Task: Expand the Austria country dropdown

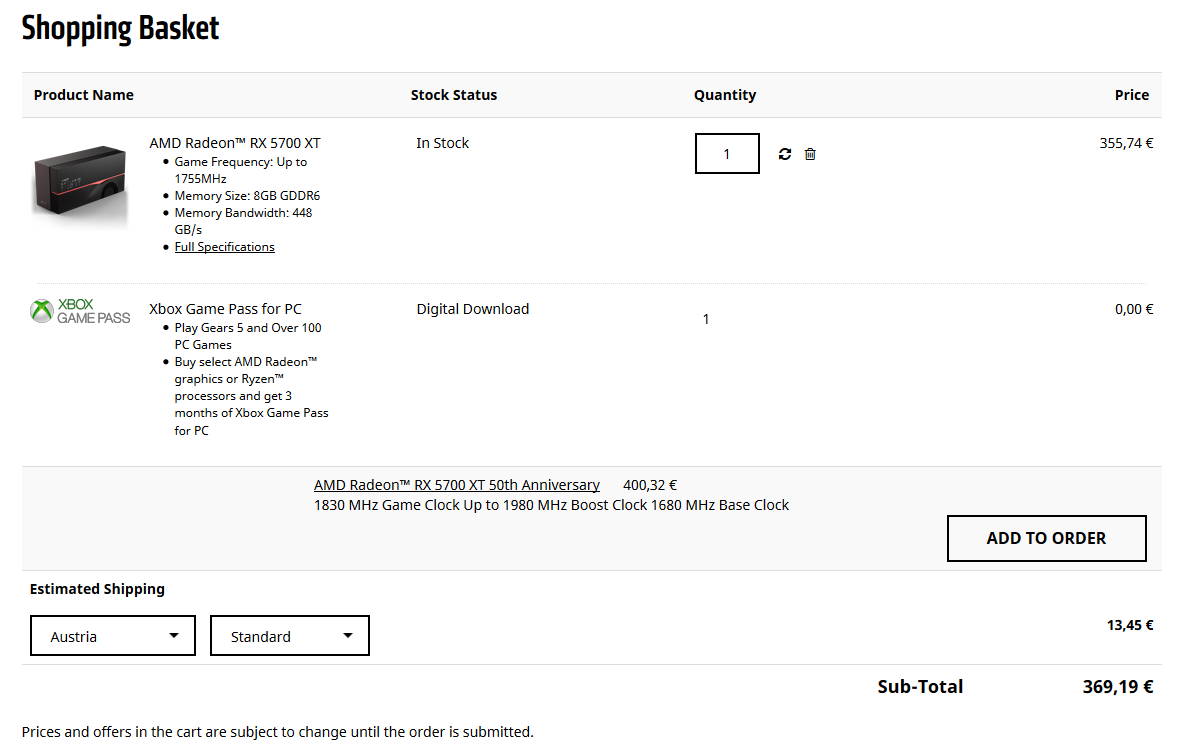Action: [x=113, y=636]
